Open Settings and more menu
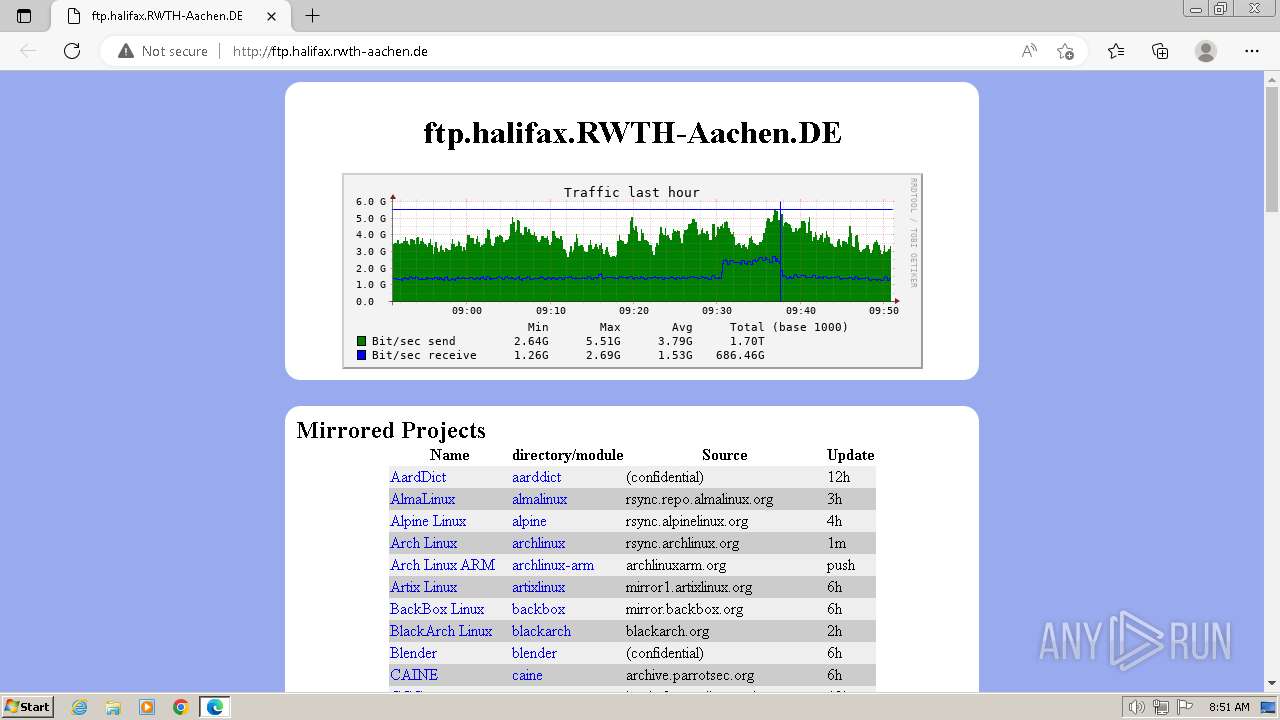Screen dimensions: 1280x720 point(1252,51)
